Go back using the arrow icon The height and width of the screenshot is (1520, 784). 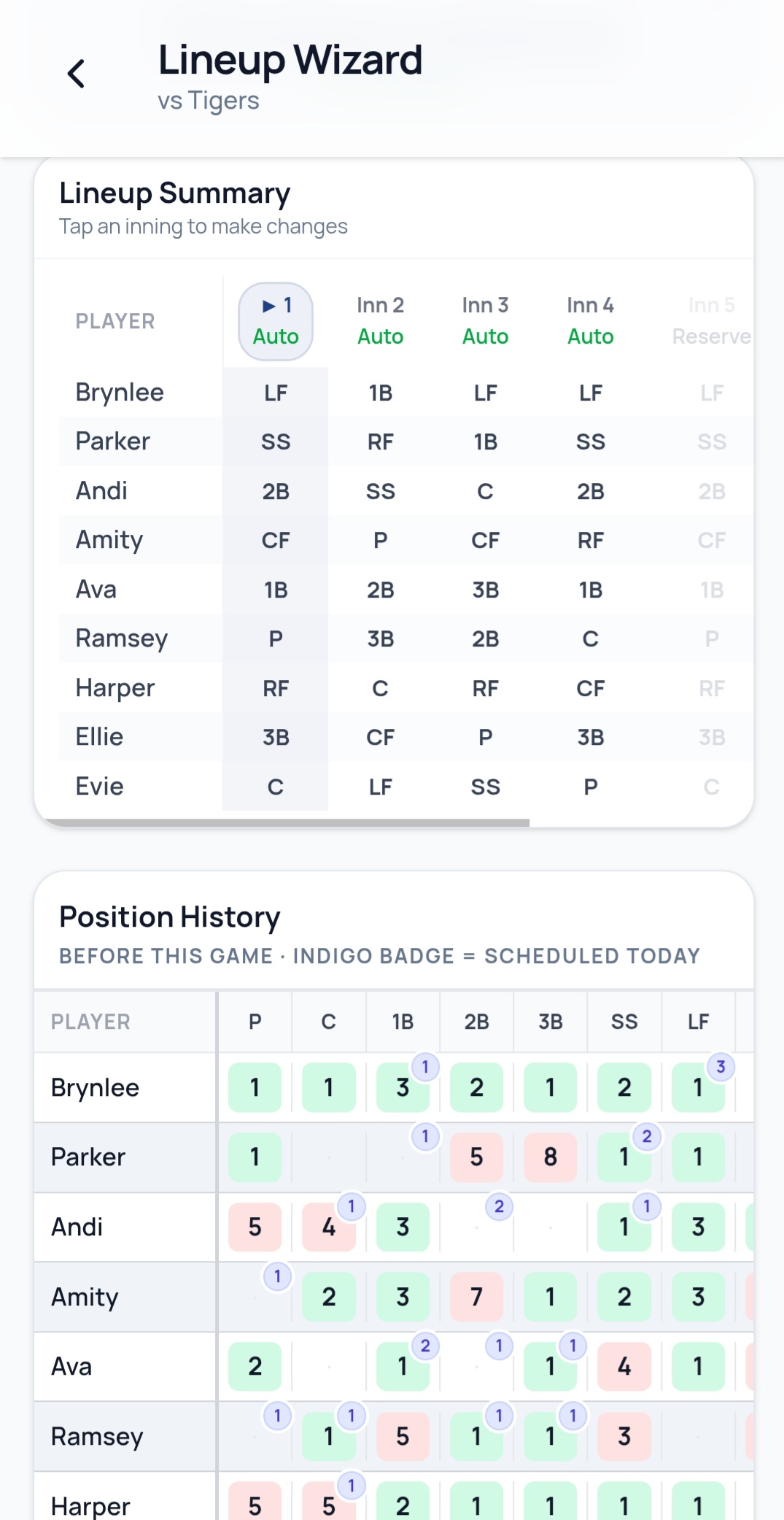(x=76, y=74)
